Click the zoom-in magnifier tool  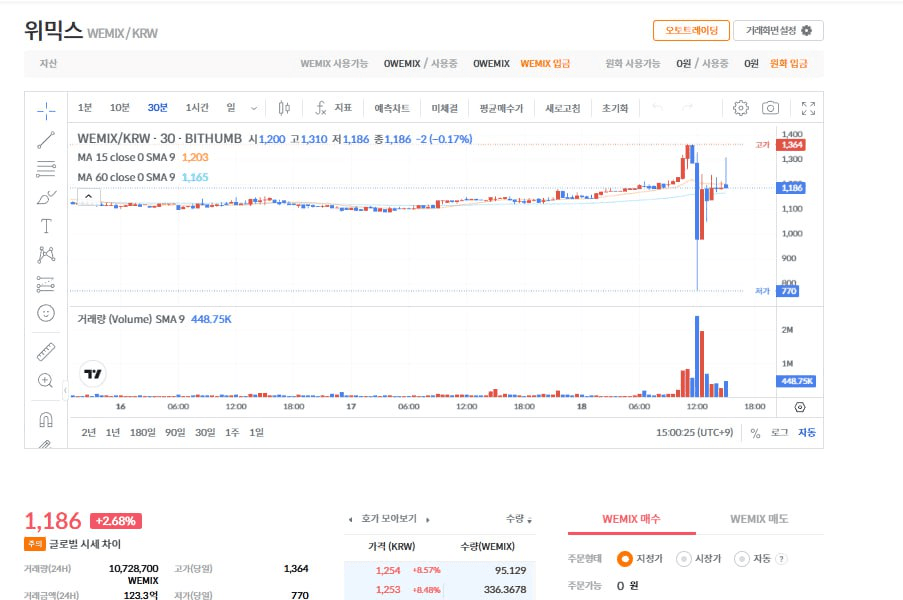(45, 380)
